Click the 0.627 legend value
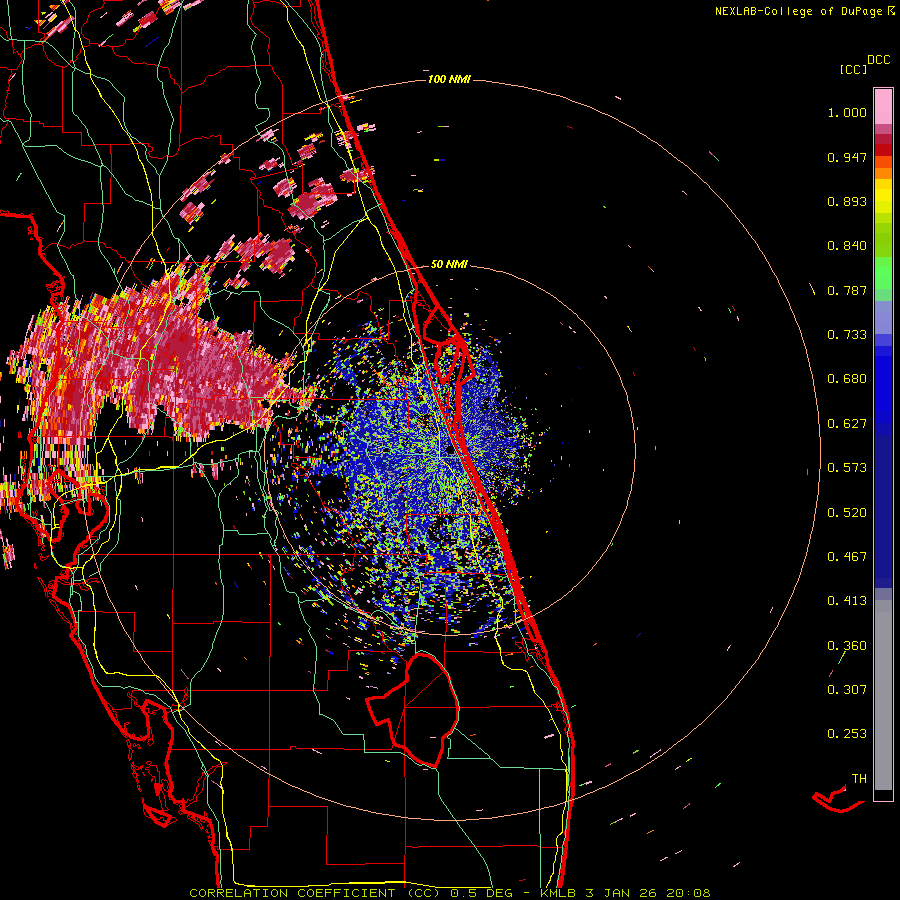The width and height of the screenshot is (900, 900). coord(847,424)
